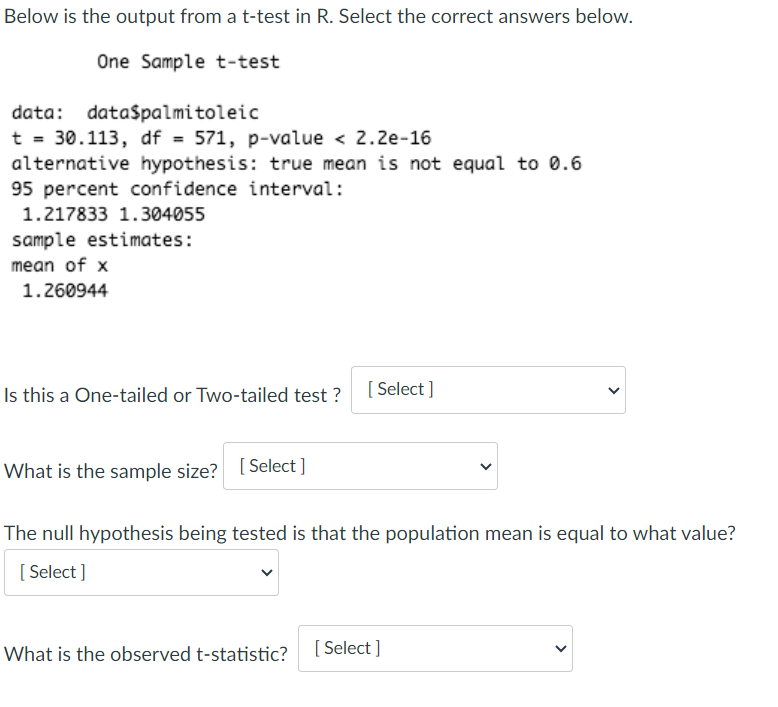Click the chevron arrow on the tailed-test dropdown

[x=614, y=391]
